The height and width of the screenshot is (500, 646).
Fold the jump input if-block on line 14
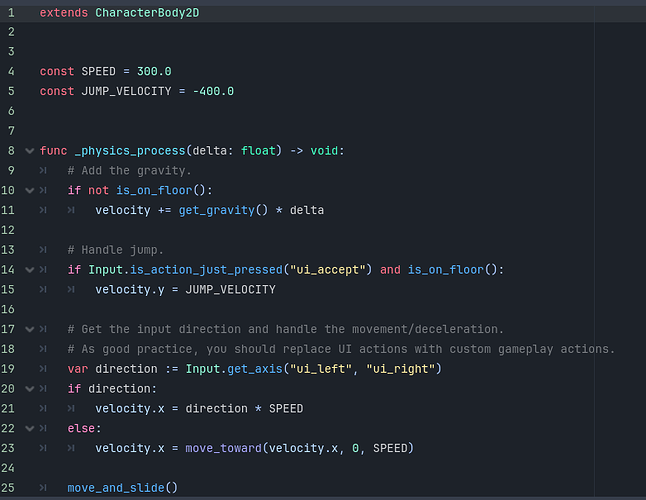click(29, 270)
